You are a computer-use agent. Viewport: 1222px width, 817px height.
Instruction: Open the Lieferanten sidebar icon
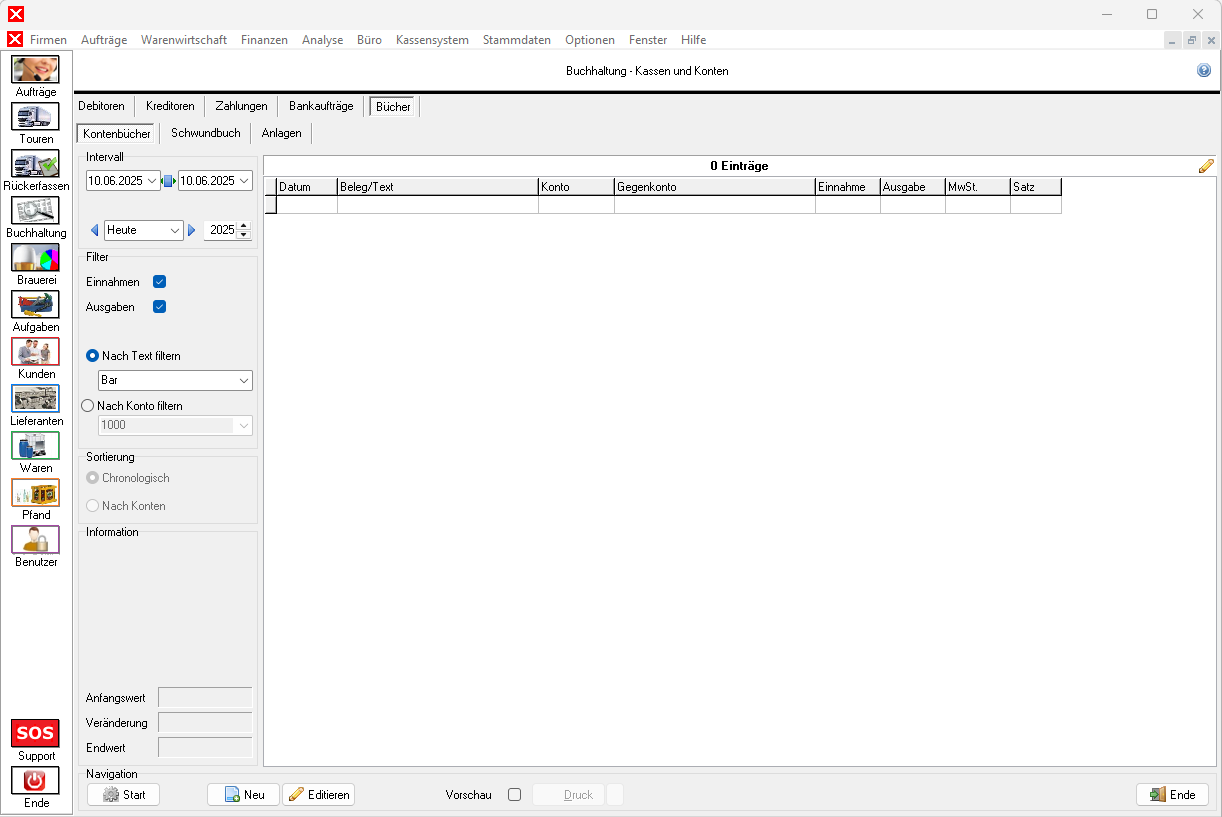35,399
